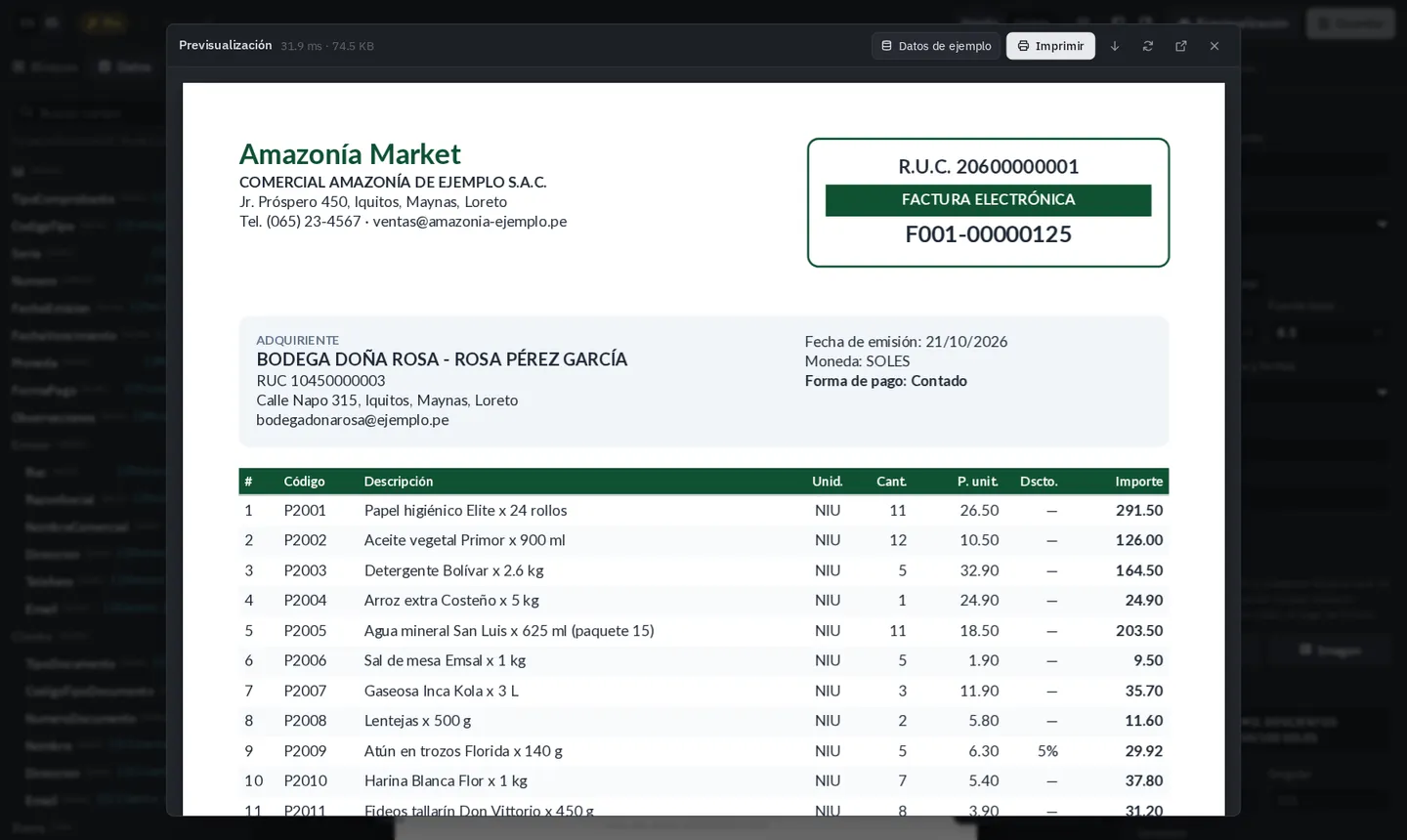Click the bodegadonarosa@ejemplo.pe email
Image resolution: width=1407 pixels, height=840 pixels.
click(x=353, y=420)
